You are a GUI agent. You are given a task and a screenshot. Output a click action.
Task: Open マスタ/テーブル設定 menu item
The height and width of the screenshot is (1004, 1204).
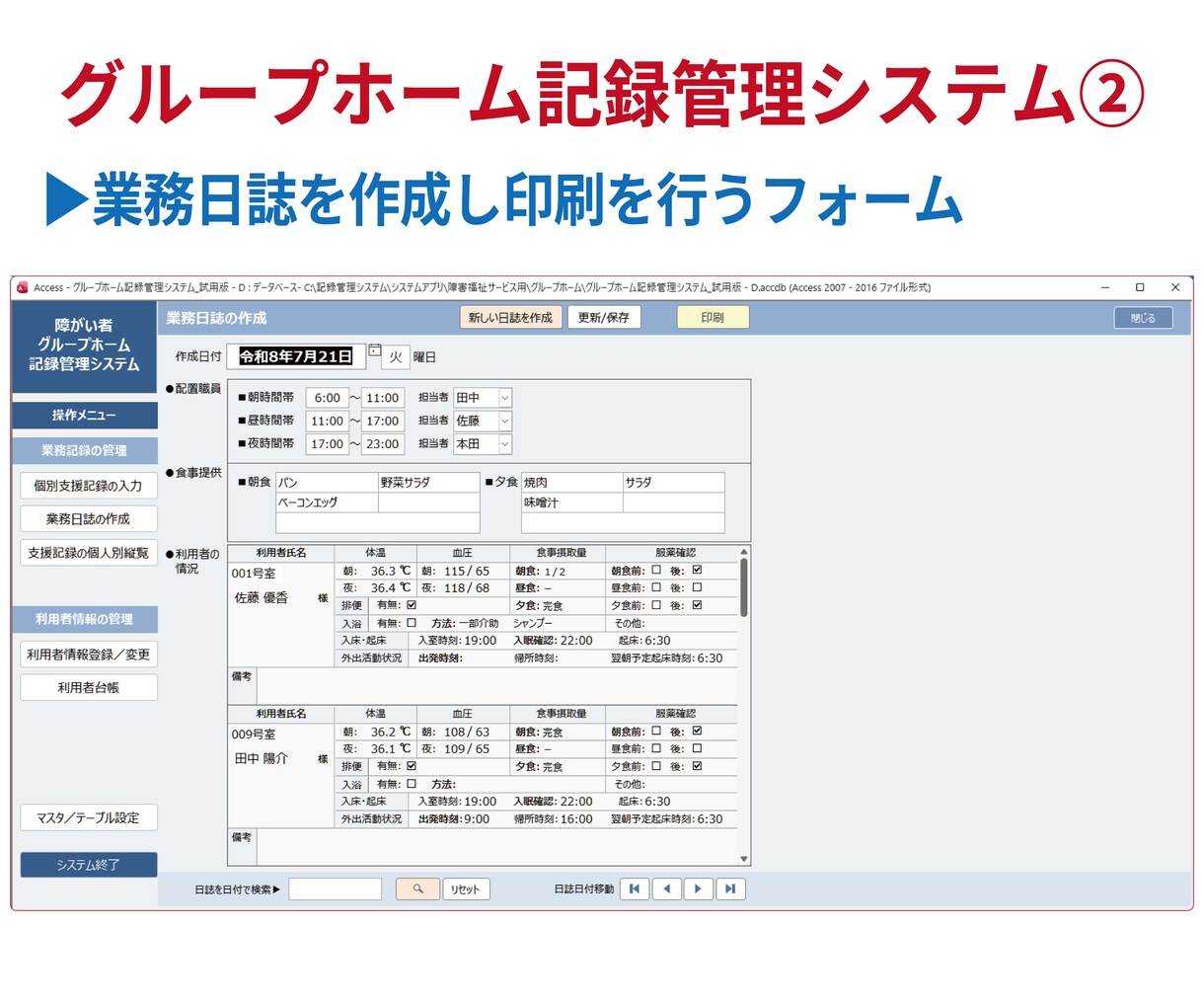click(89, 817)
